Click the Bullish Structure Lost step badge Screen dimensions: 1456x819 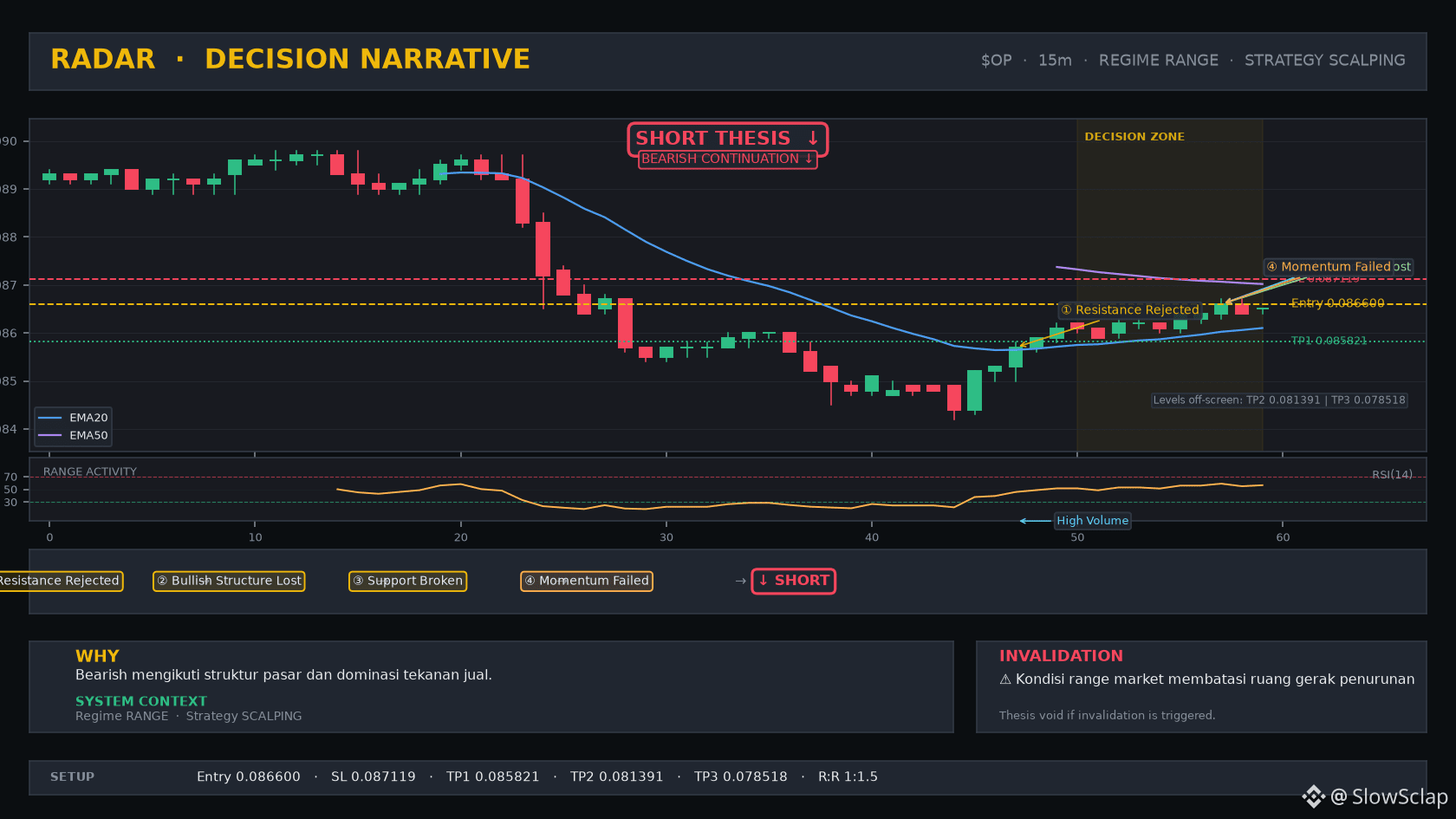point(229,581)
